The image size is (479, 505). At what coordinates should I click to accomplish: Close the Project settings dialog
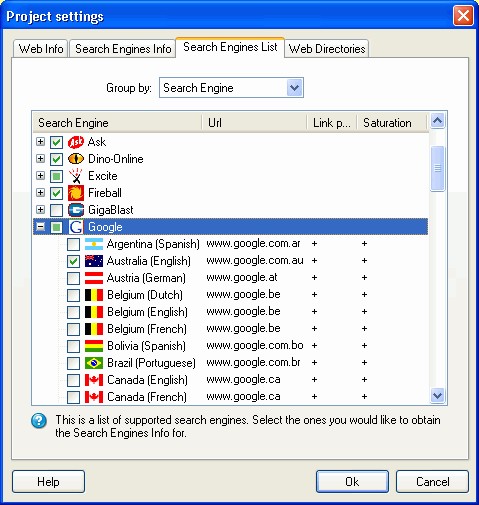pyautogui.click(x=463, y=16)
